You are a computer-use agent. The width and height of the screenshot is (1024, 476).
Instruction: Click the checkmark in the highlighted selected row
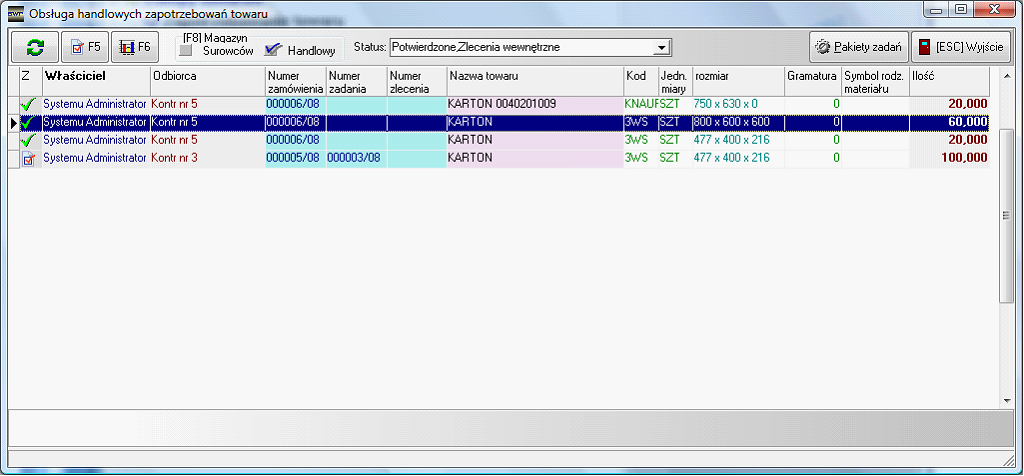click(x=28, y=122)
